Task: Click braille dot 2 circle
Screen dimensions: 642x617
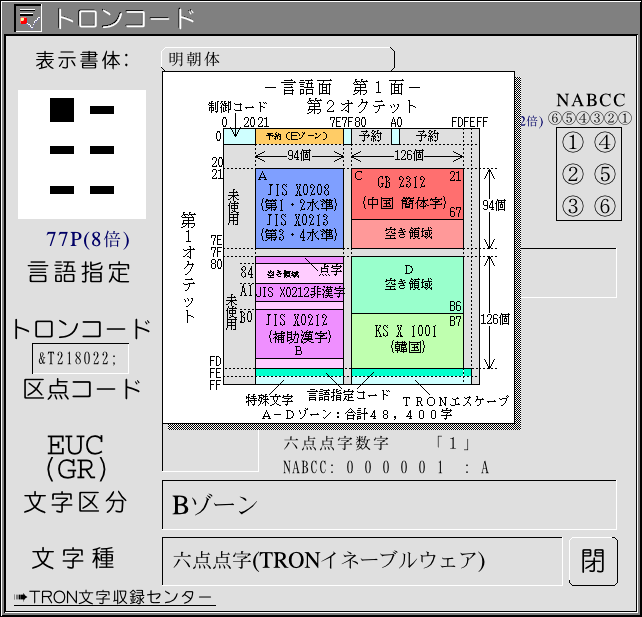Action: [572, 175]
